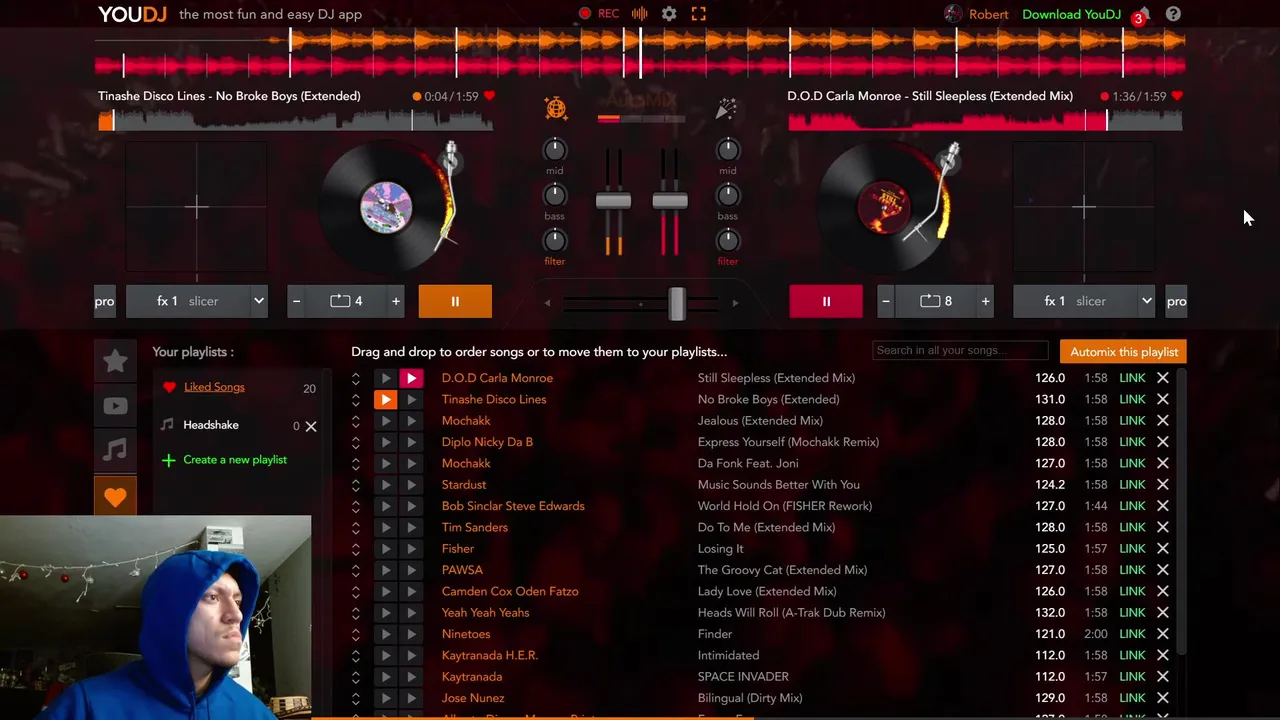Click right deck bass knob
Image resolution: width=1280 pixels, height=720 pixels.
click(x=727, y=195)
